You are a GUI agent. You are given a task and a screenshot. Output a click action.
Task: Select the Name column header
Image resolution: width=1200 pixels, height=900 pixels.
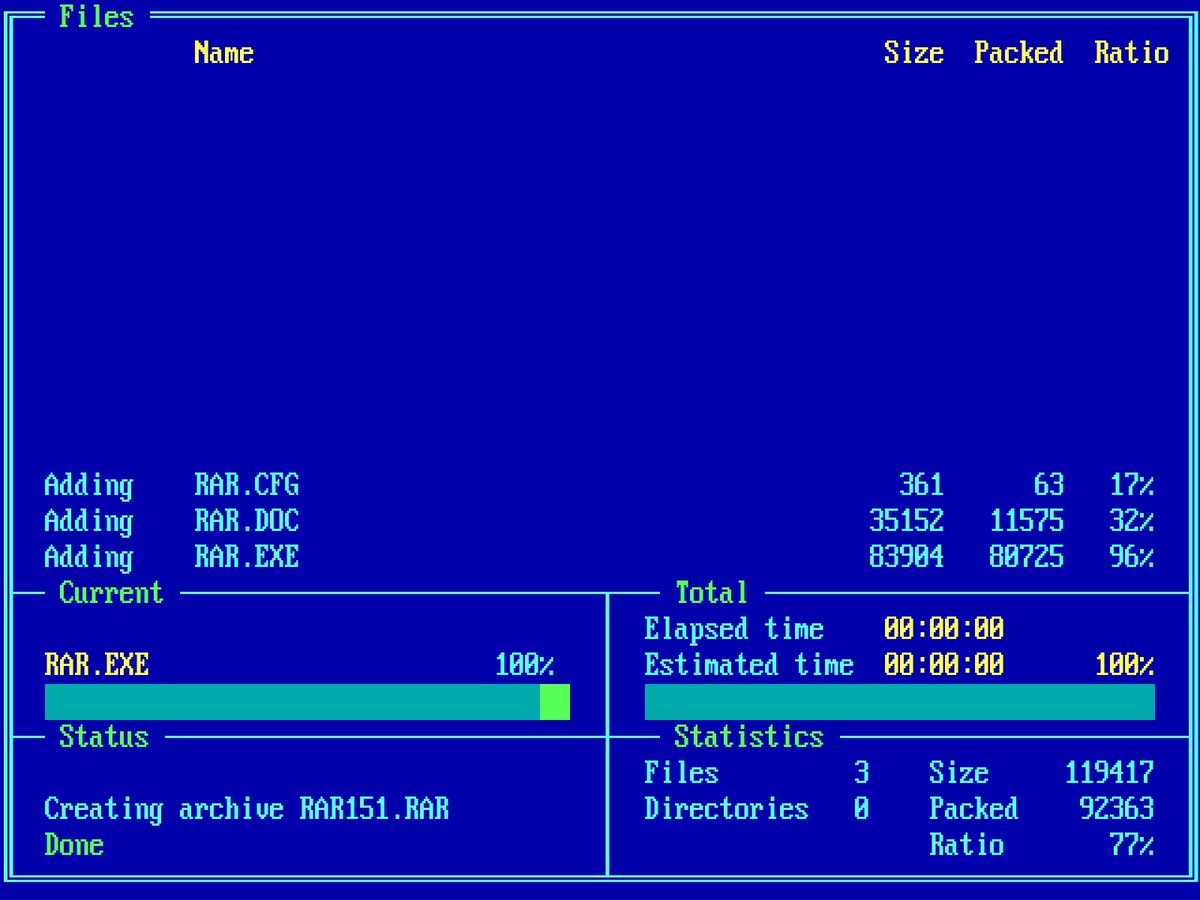tap(224, 52)
